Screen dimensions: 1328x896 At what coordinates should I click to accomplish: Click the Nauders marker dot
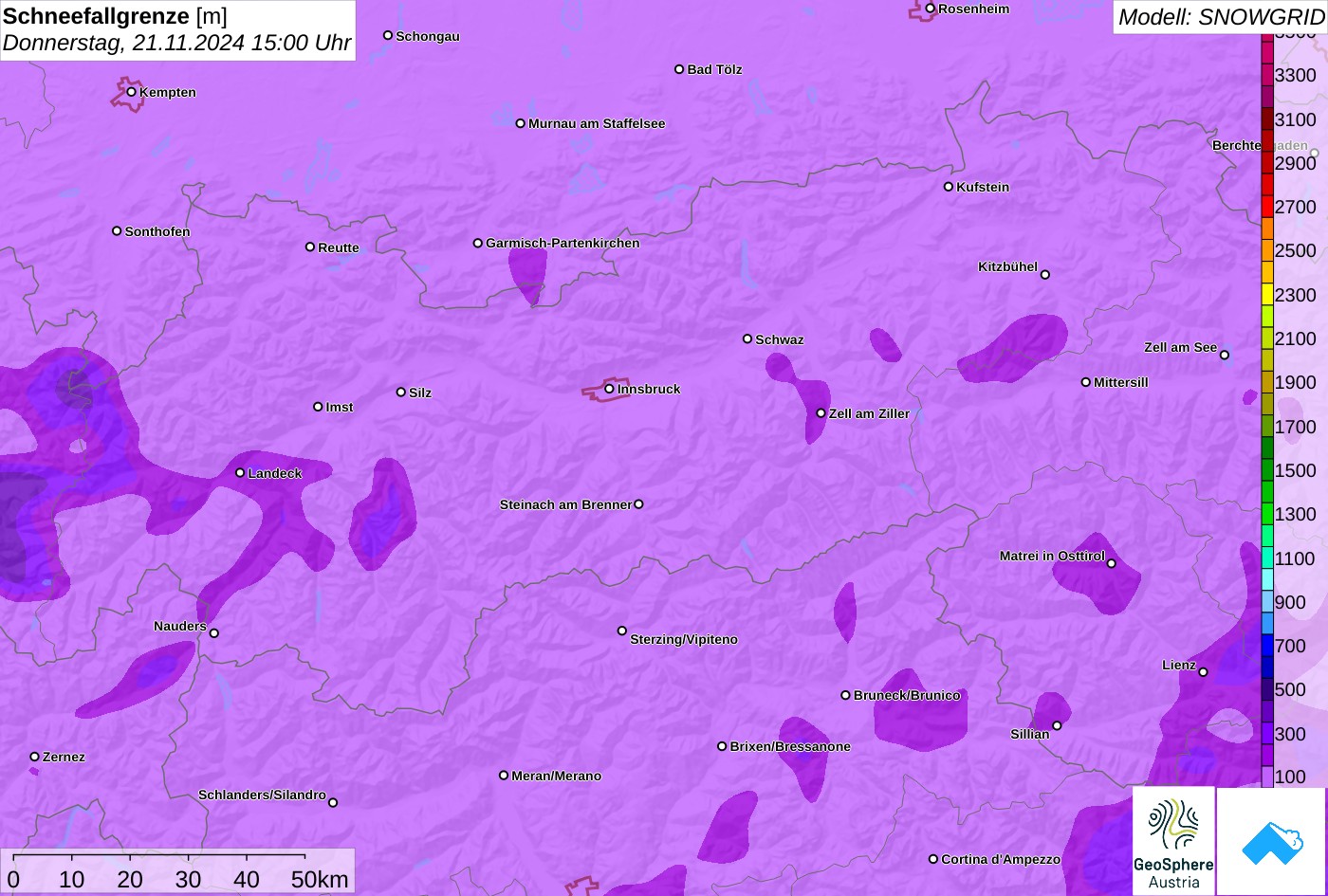coord(214,633)
